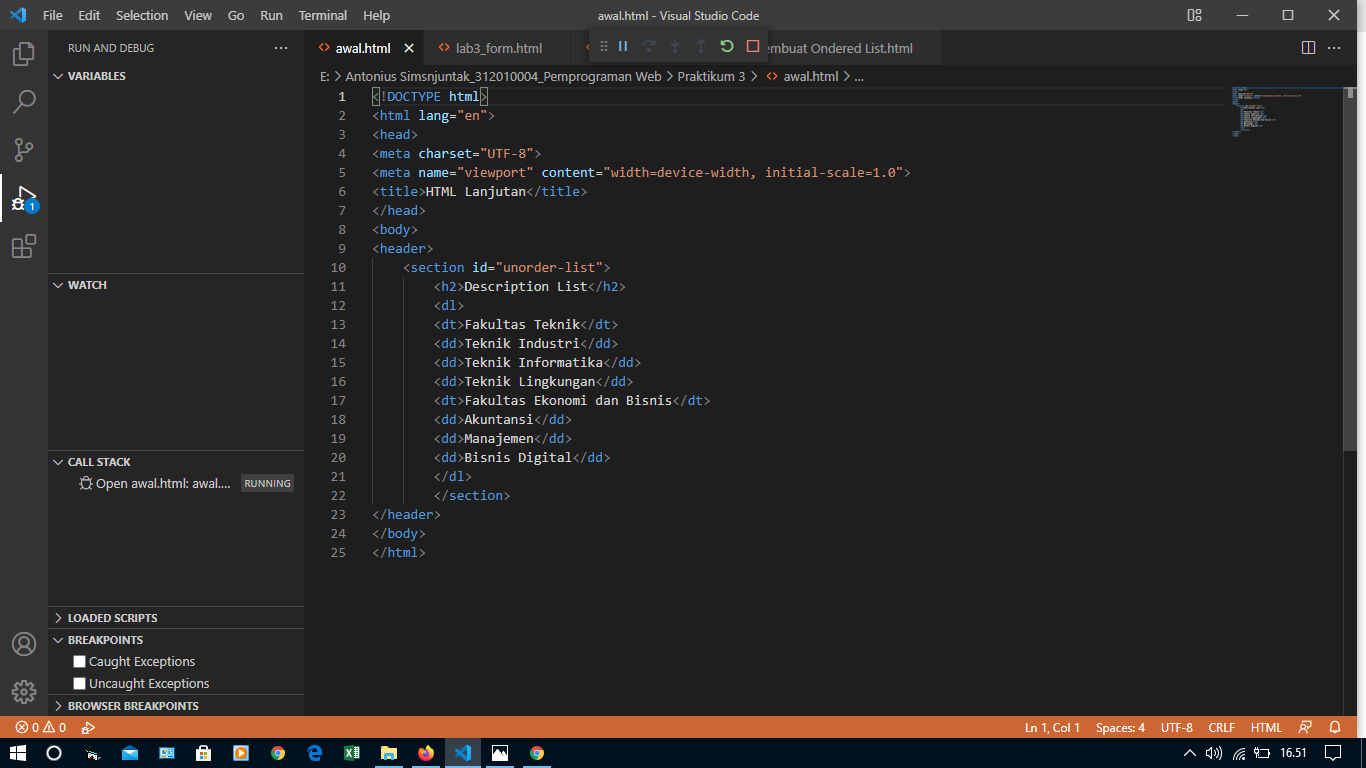Open the Manage settings gear icon
The height and width of the screenshot is (768, 1366).
(x=24, y=691)
